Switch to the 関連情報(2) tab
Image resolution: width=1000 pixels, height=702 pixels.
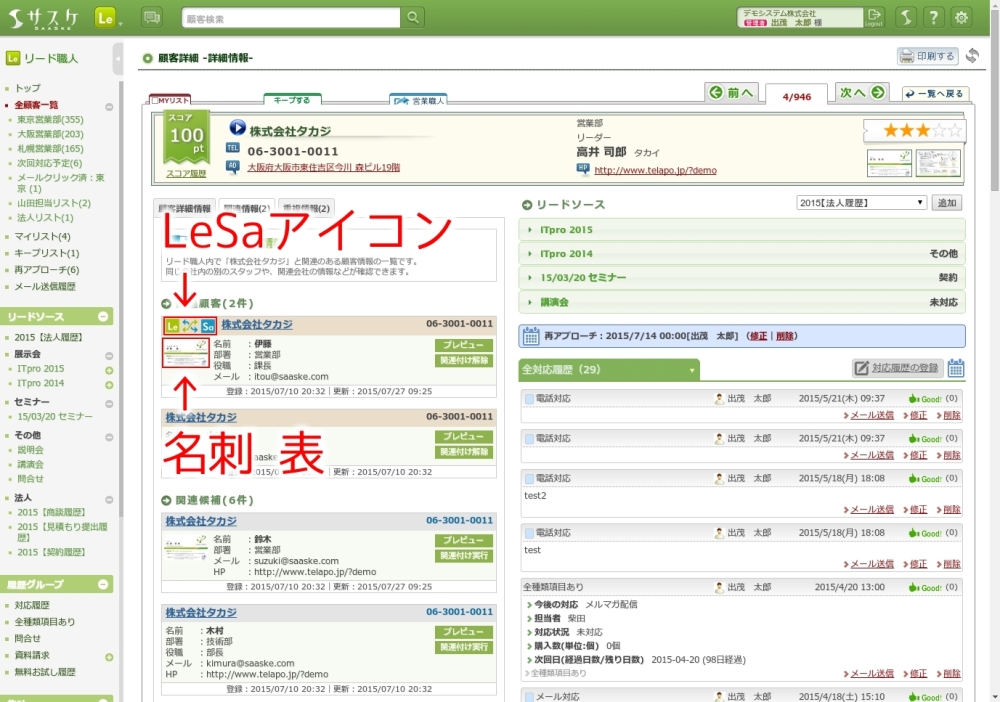[246, 209]
